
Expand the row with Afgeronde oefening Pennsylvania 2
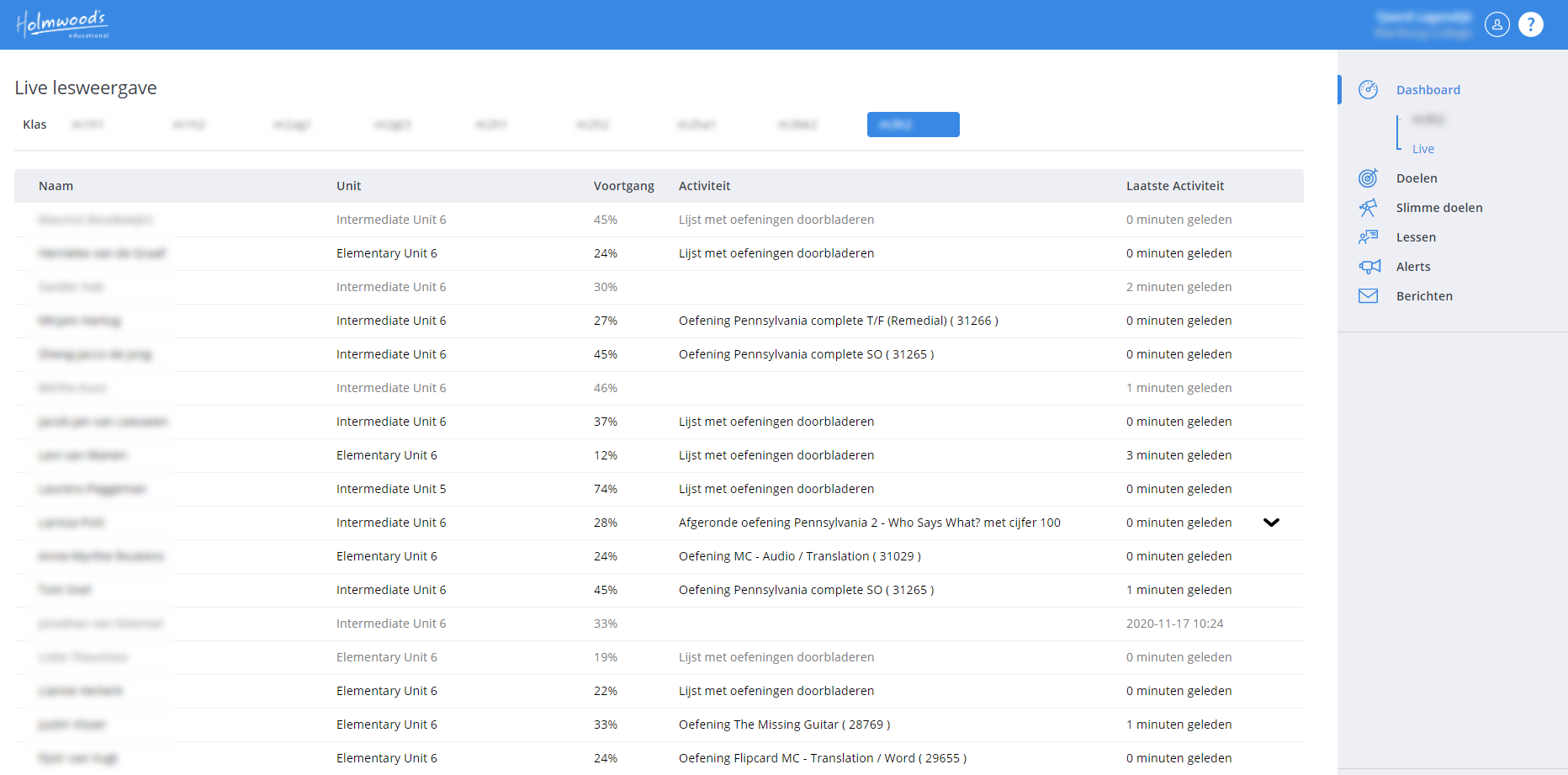click(1271, 523)
